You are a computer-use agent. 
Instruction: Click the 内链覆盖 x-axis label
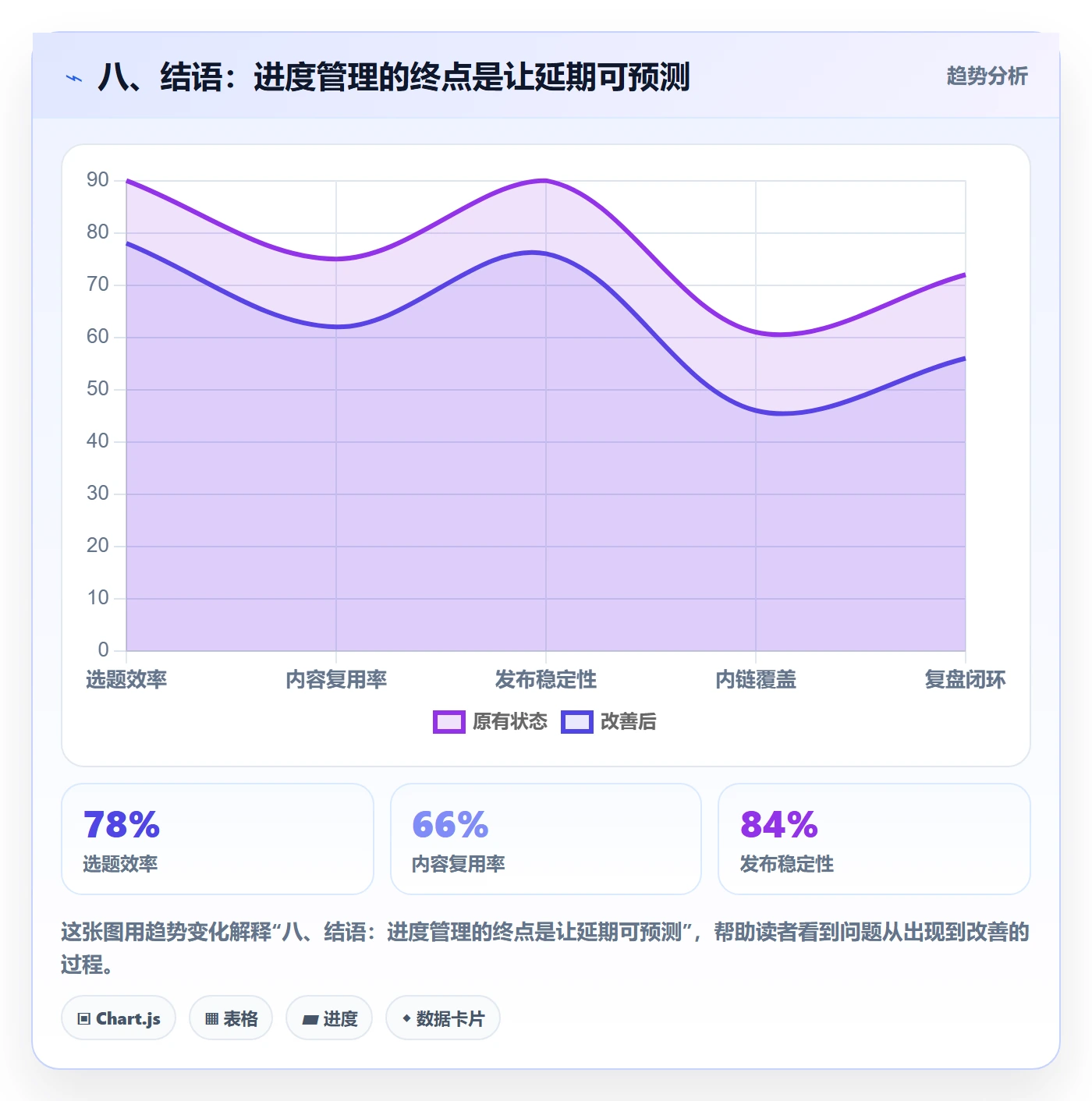tap(756, 680)
